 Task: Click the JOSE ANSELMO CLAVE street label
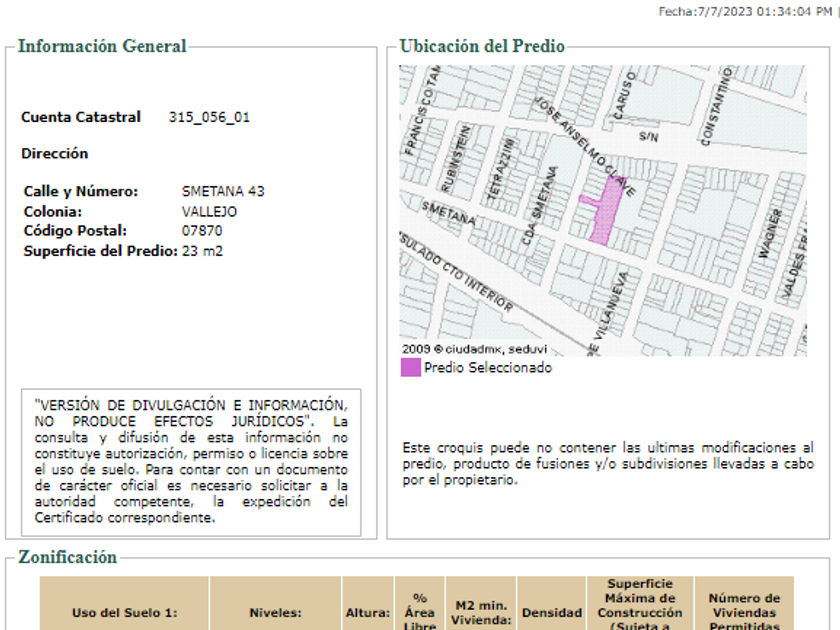click(x=585, y=146)
